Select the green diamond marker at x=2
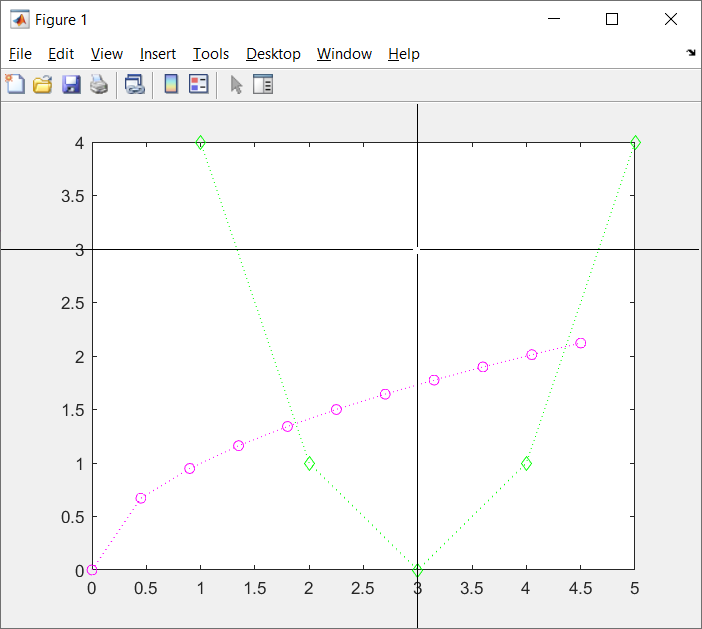This screenshot has width=702, height=629. pos(309,463)
